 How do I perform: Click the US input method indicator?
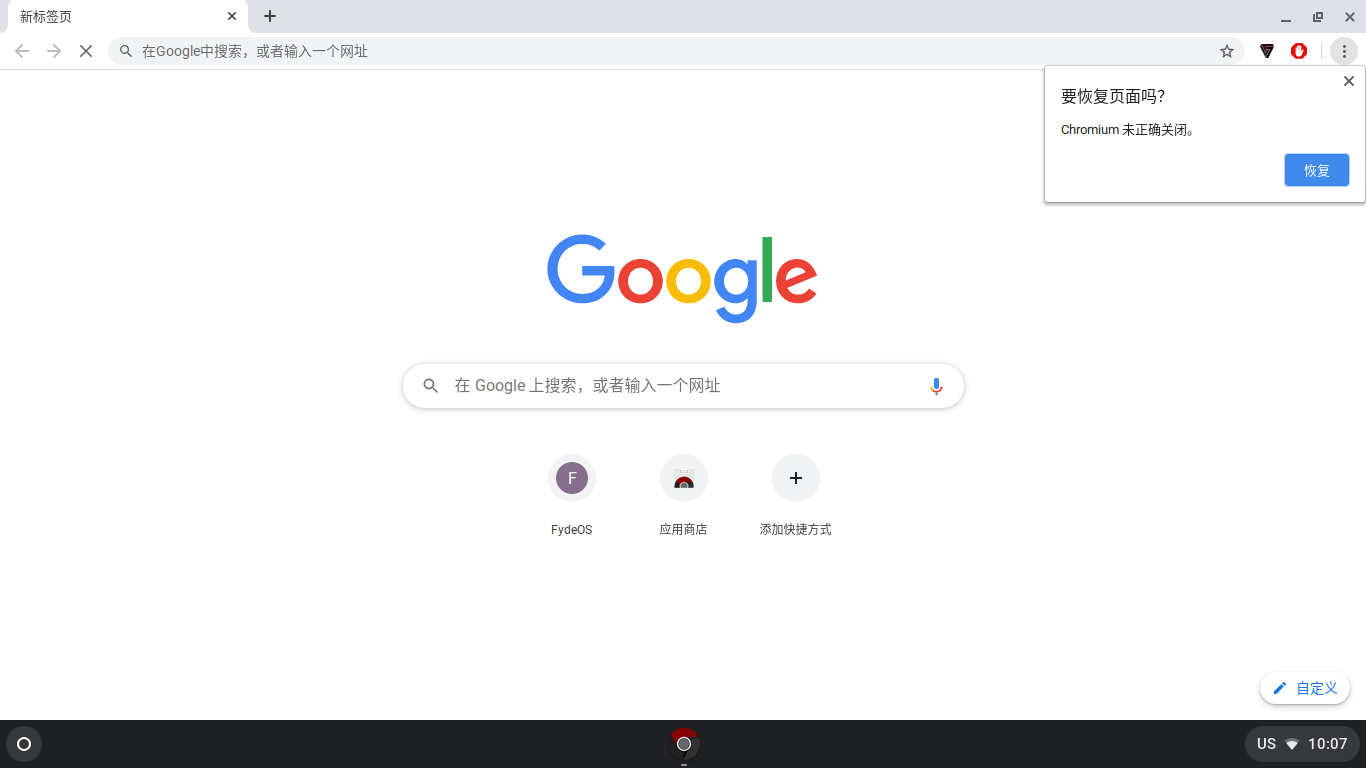(x=1266, y=744)
